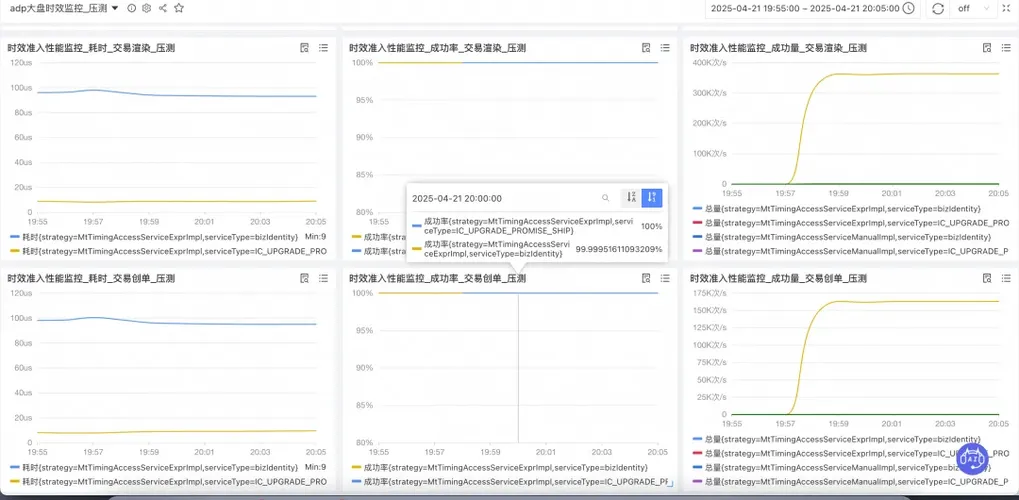Click the dashboard info icon near title
Viewport: 1019px width, 500px height.
click(x=132, y=8)
